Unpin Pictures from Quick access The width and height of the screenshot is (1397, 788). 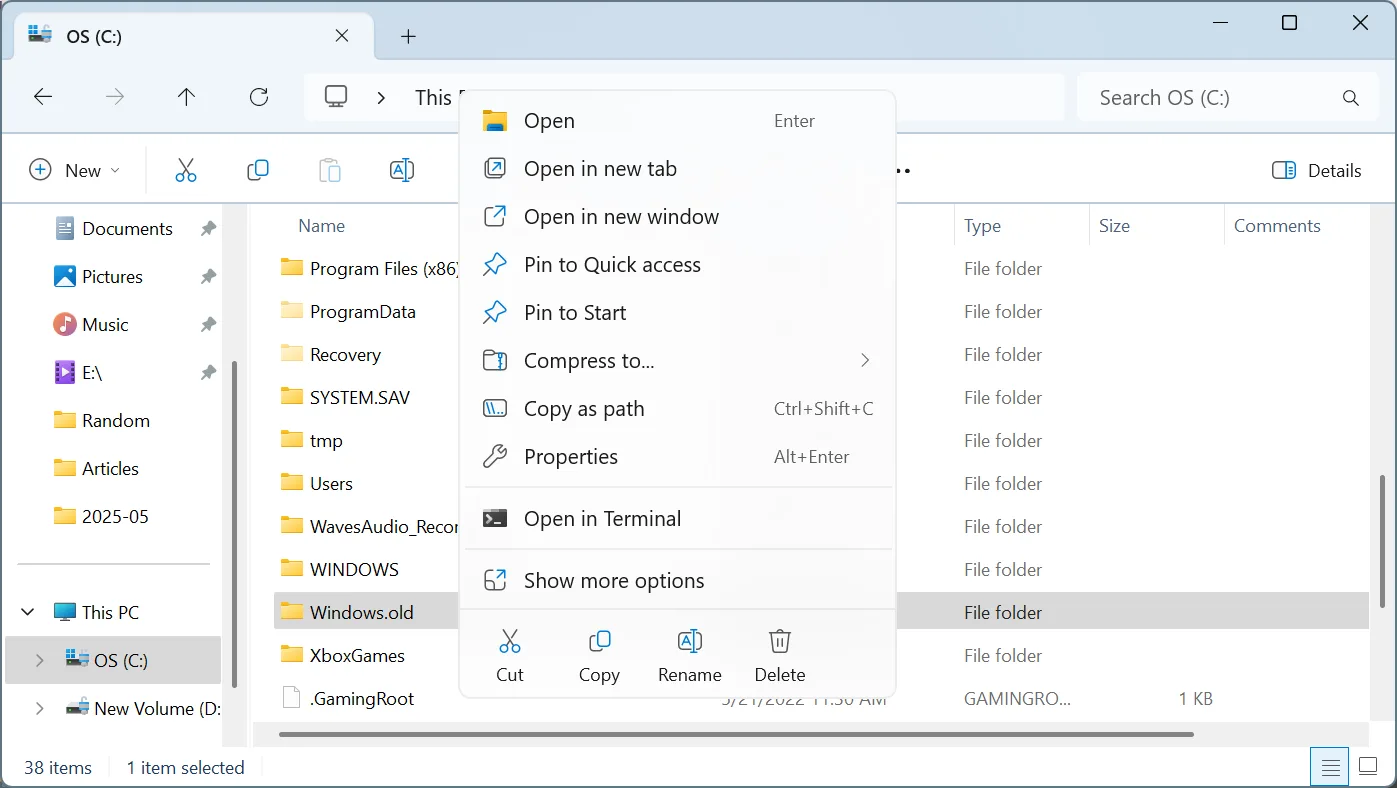pos(208,277)
